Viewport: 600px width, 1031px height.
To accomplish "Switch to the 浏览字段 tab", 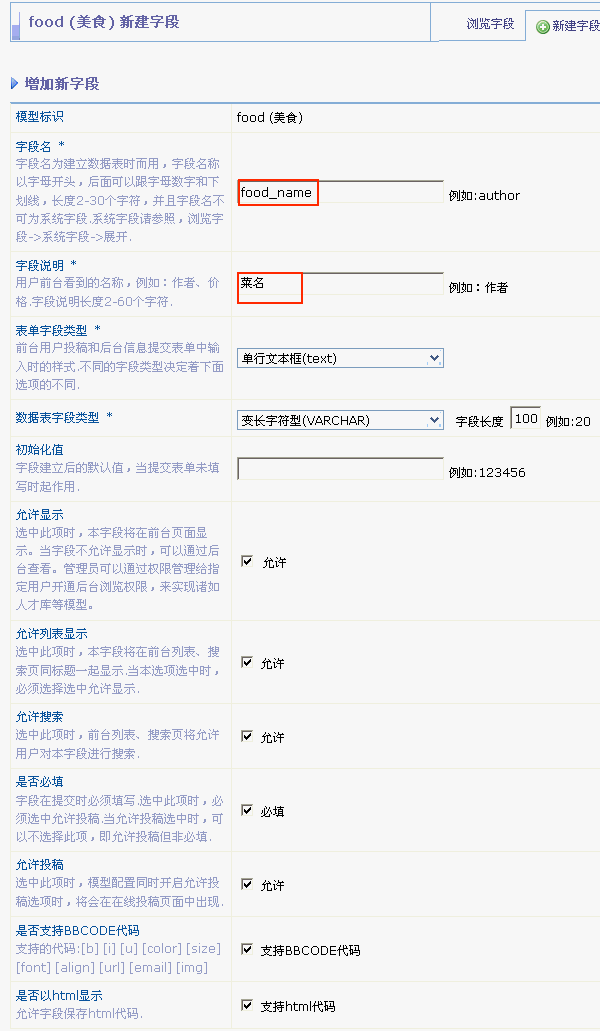I will tap(490, 23).
